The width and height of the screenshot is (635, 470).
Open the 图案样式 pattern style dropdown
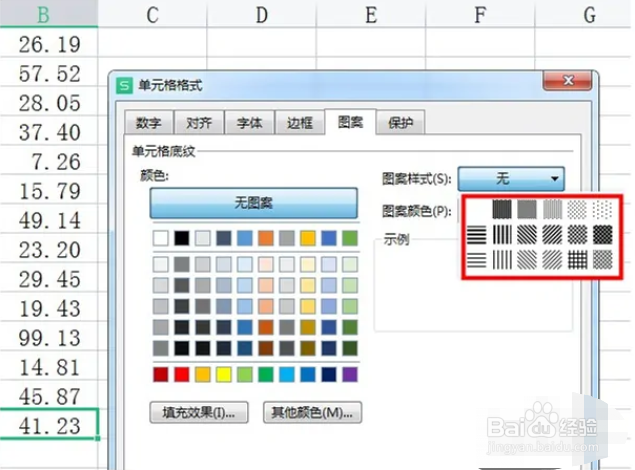click(x=511, y=179)
